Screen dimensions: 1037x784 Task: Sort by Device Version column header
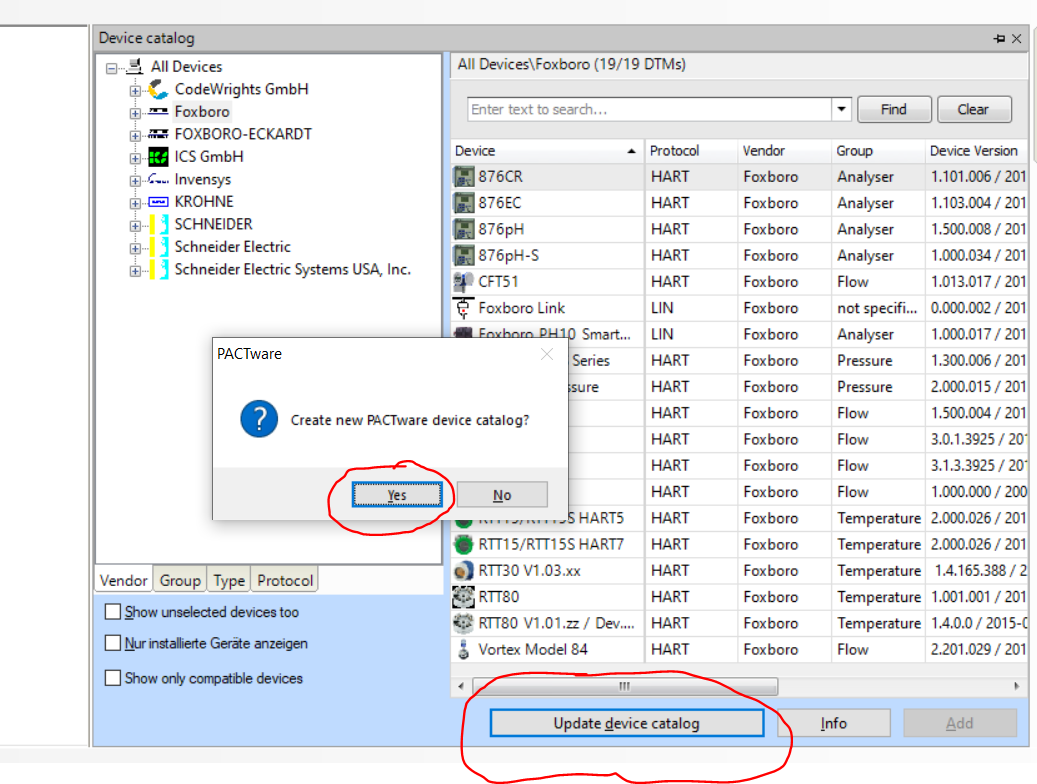click(975, 151)
